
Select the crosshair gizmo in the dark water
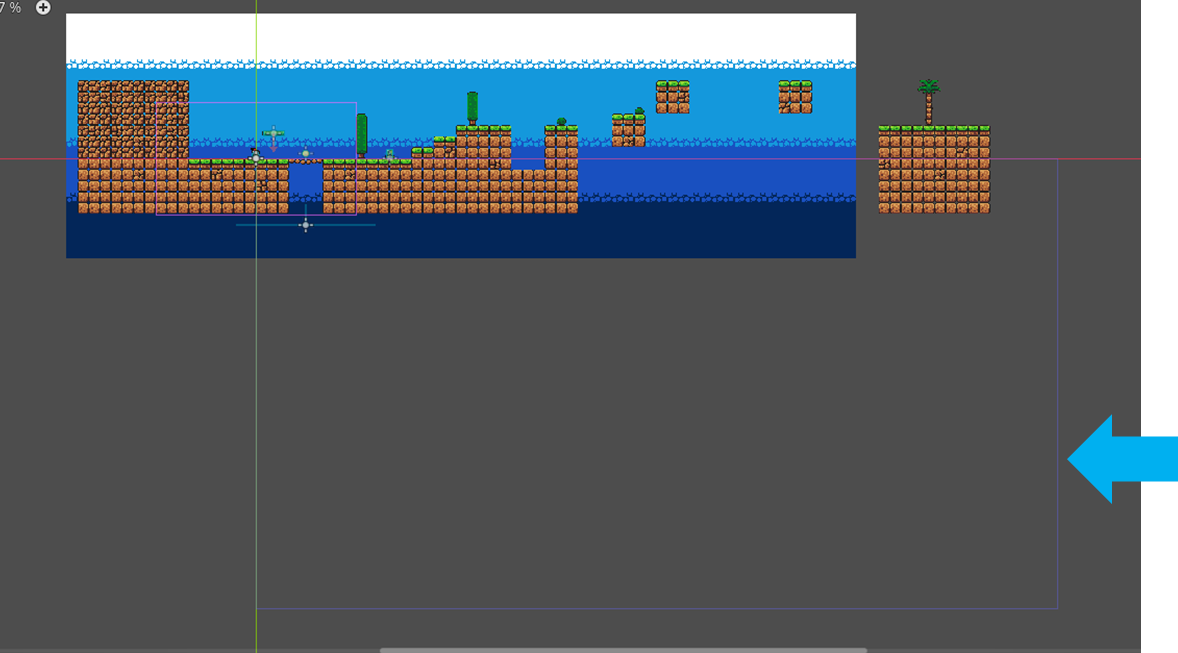click(305, 225)
